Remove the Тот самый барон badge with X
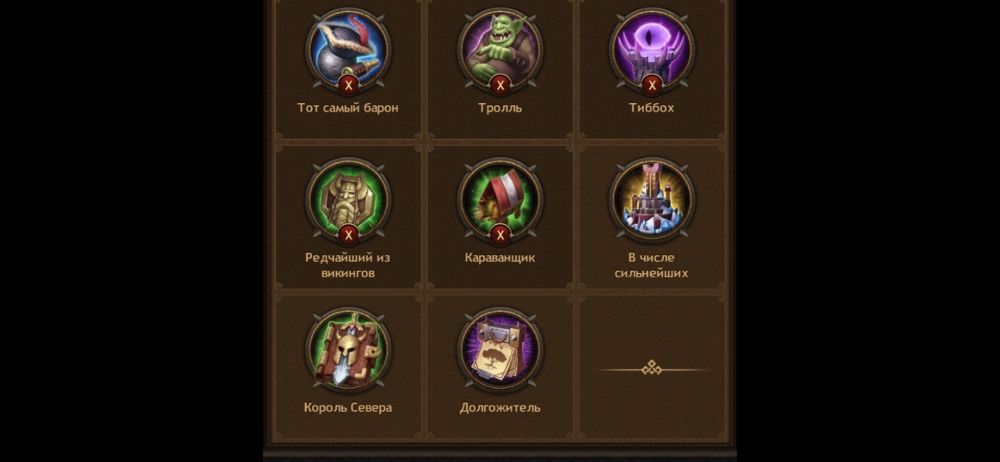Image resolution: width=1000 pixels, height=462 pixels. tap(348, 85)
